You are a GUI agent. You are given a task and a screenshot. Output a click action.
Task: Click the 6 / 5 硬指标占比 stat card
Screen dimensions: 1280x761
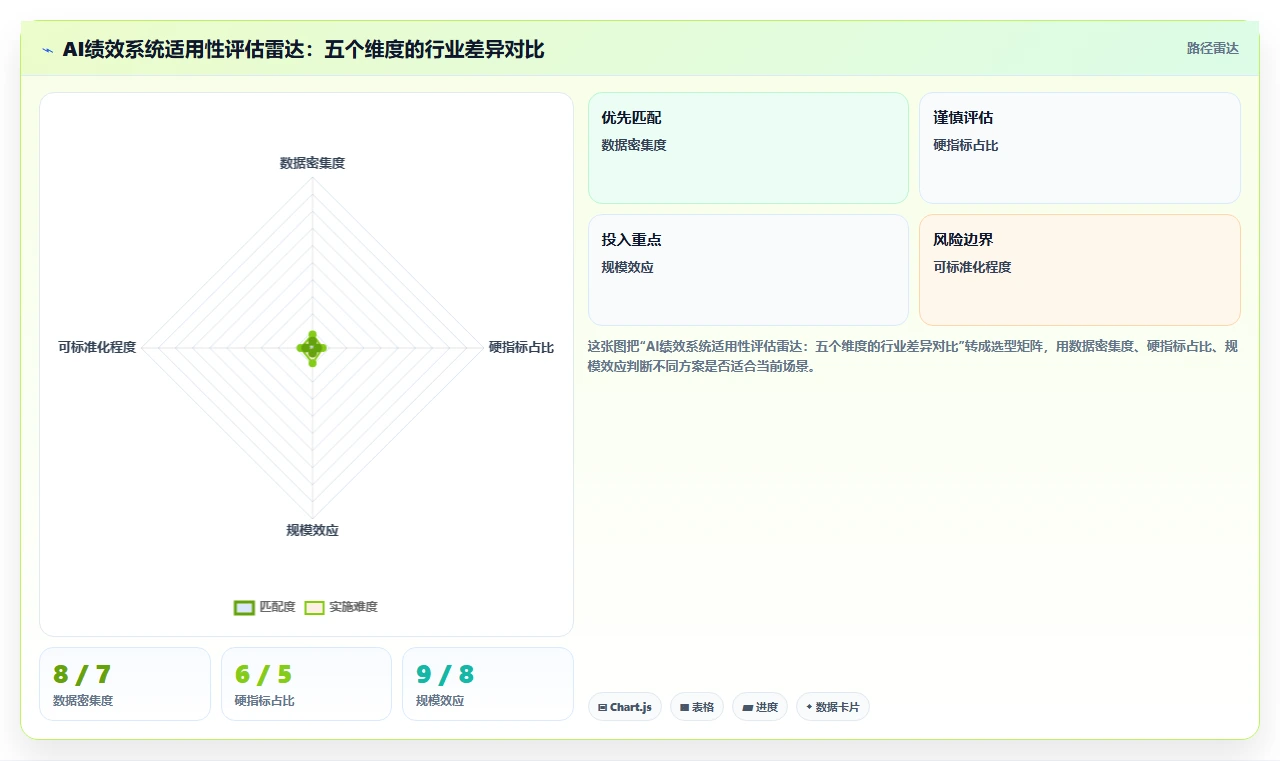click(x=306, y=684)
